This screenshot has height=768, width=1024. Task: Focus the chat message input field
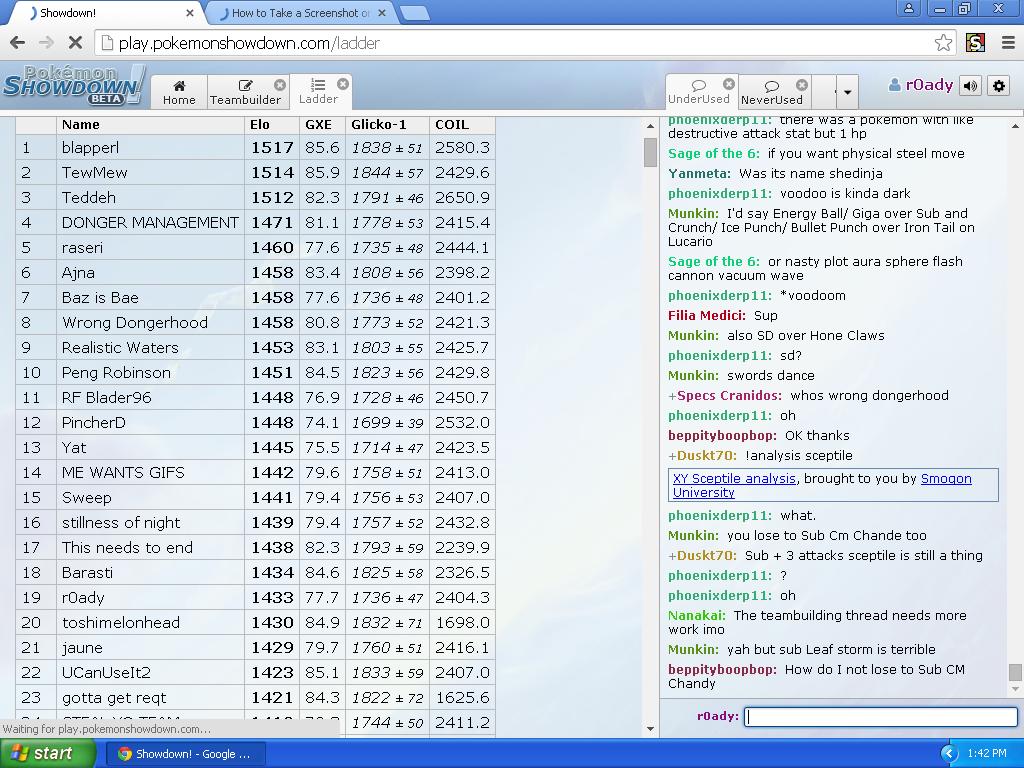coord(881,716)
